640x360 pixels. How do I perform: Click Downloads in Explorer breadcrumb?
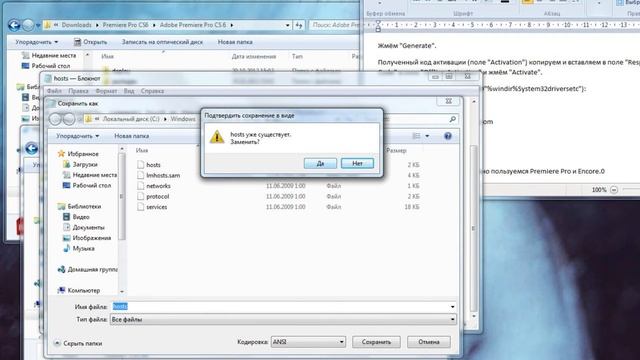(x=76, y=25)
